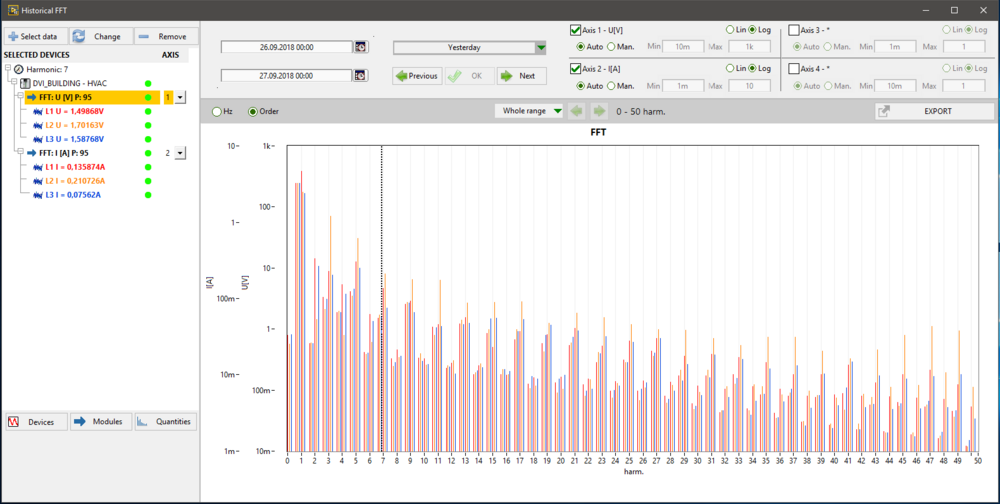Open calendar picker for 26.09.2018 start date
This screenshot has height=504, width=1000.
[x=361, y=47]
